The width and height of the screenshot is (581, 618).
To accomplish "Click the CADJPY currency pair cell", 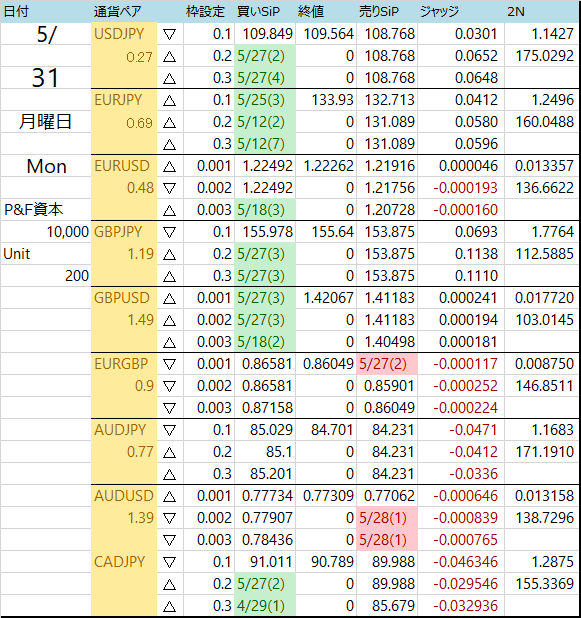I will 124,562.
